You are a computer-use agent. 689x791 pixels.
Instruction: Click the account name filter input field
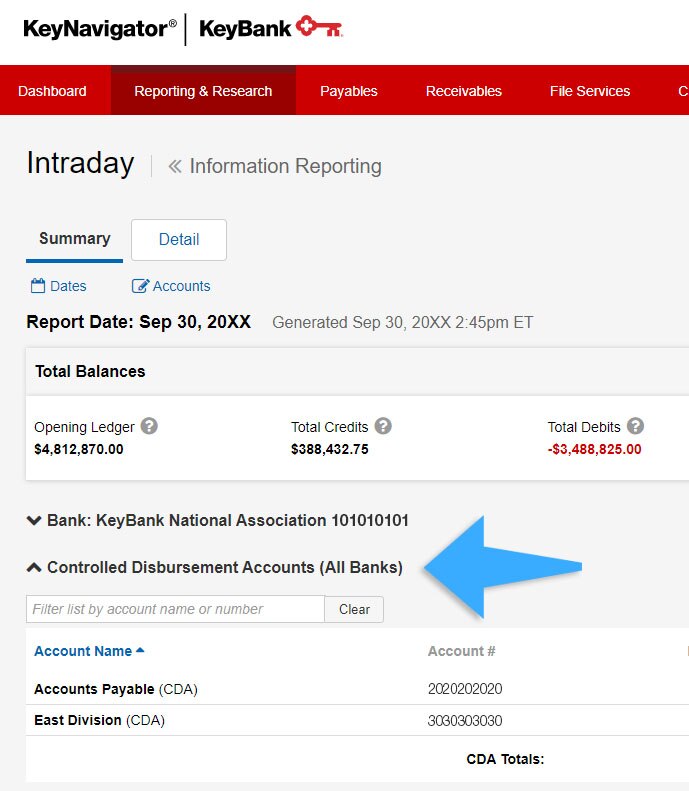click(x=175, y=609)
